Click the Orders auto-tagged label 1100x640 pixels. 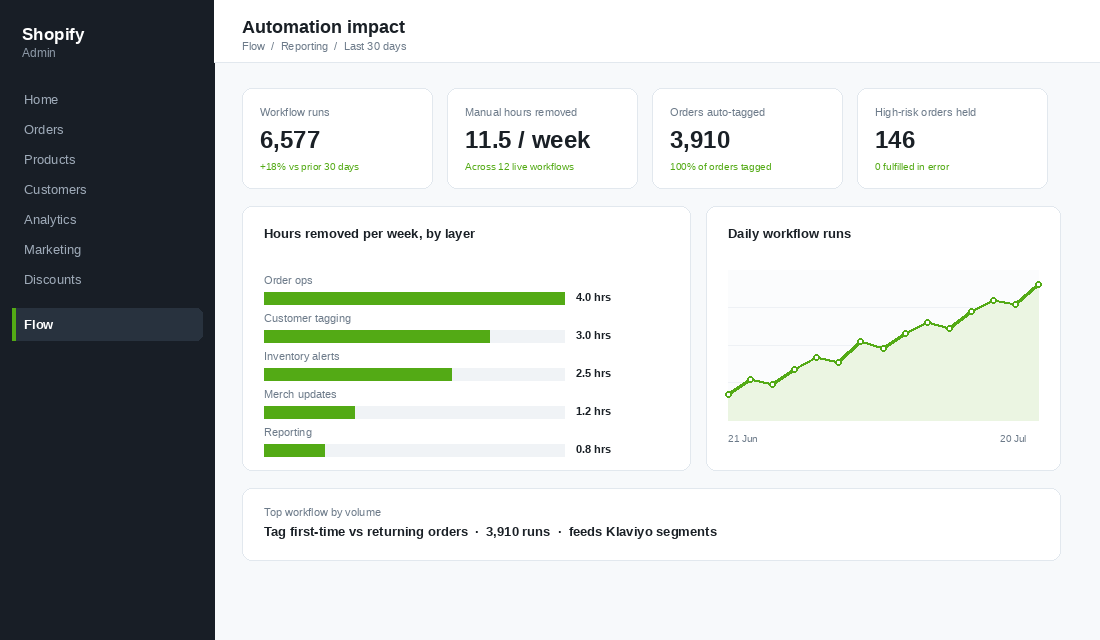point(717,112)
